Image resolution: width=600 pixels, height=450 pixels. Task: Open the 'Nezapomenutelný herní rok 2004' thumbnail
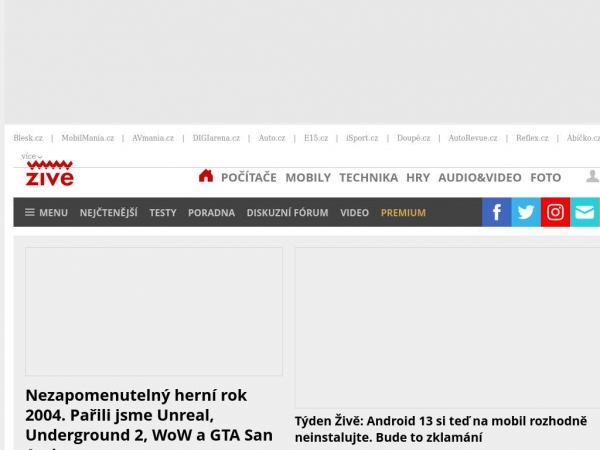click(153, 311)
